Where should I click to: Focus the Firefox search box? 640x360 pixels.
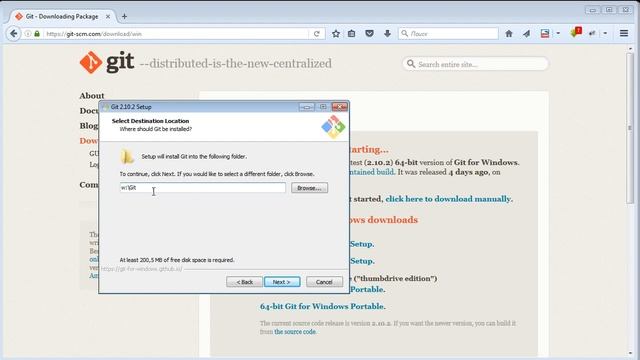coord(448,33)
